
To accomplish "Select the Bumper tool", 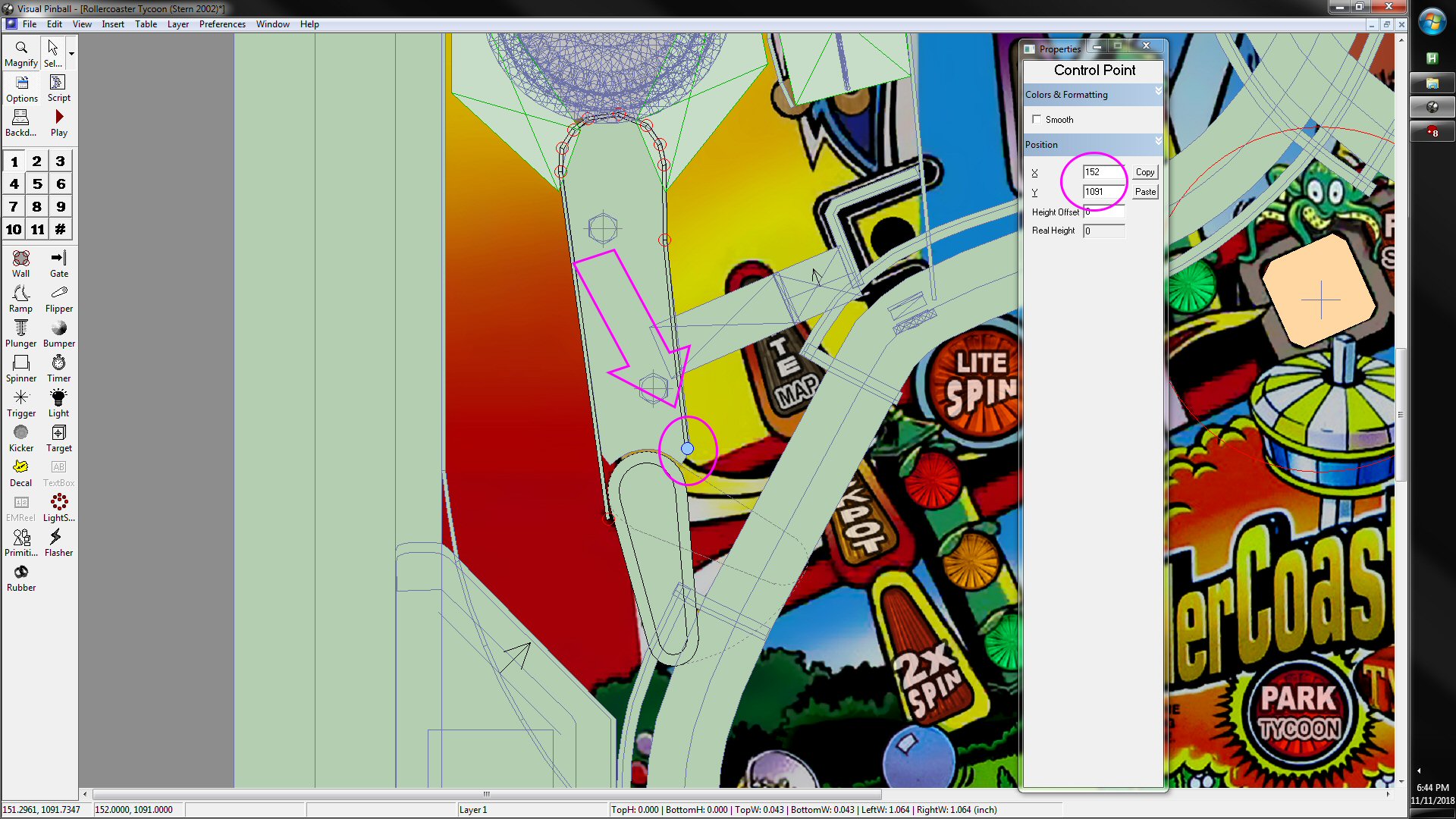I will (x=58, y=333).
